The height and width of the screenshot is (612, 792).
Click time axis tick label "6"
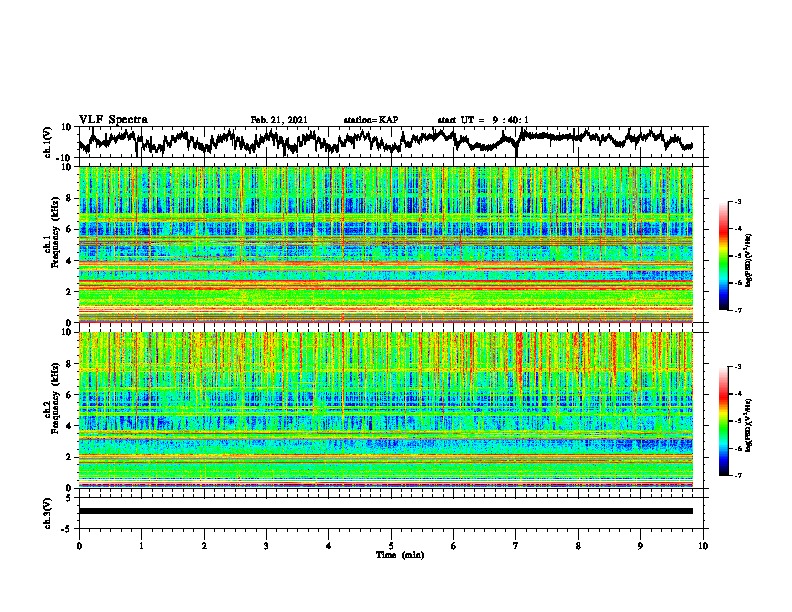(x=454, y=546)
